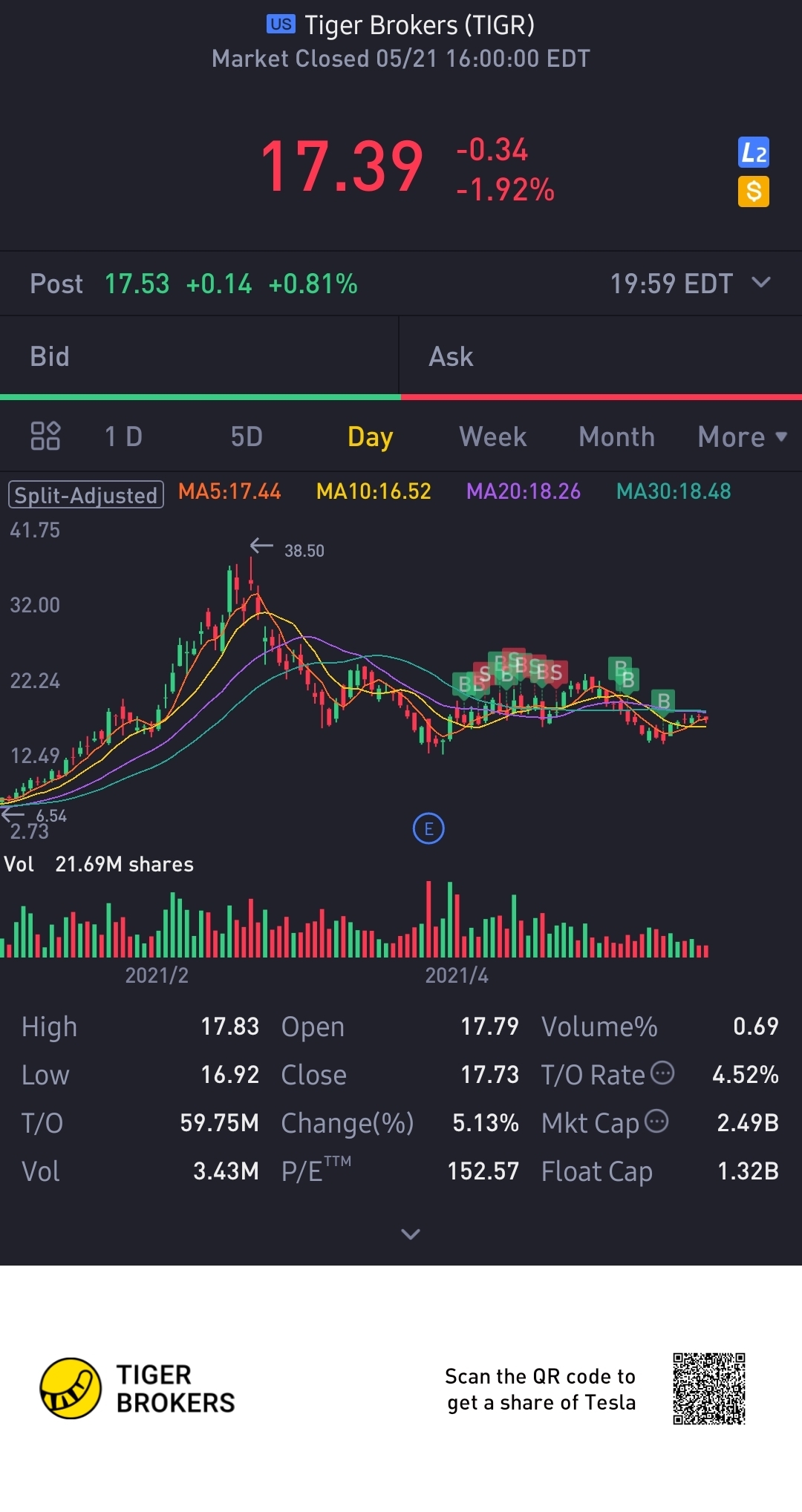This screenshot has width=802, height=1512.
Task: Switch to 5D chart tab
Action: coord(247,436)
